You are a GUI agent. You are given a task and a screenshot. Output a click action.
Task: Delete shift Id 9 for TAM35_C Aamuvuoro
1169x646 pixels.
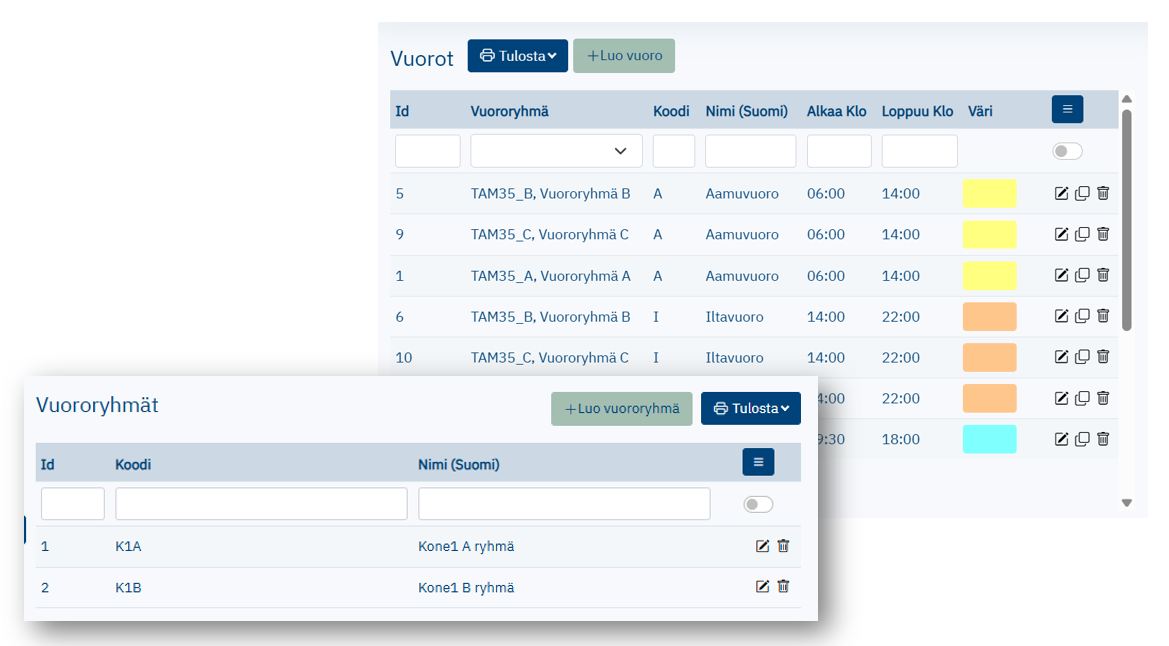pos(1103,234)
